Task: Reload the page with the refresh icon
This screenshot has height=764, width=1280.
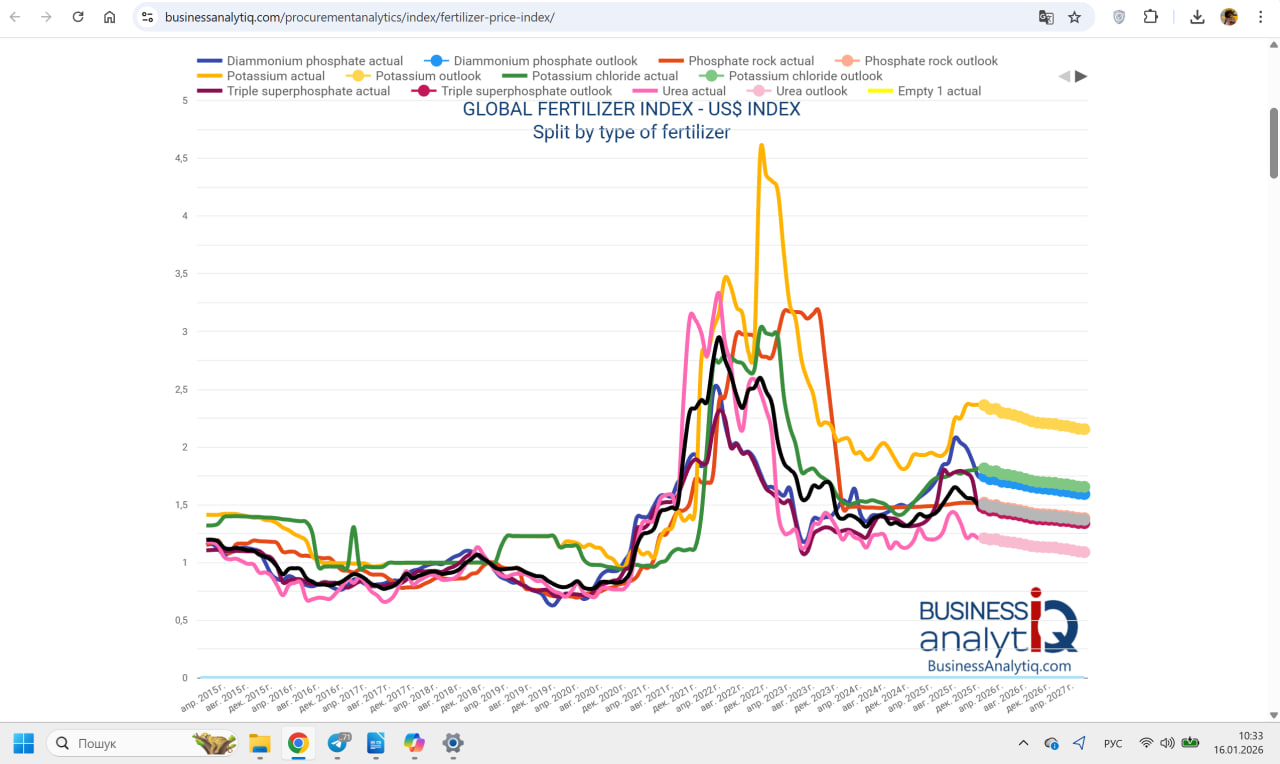Action: pos(78,17)
